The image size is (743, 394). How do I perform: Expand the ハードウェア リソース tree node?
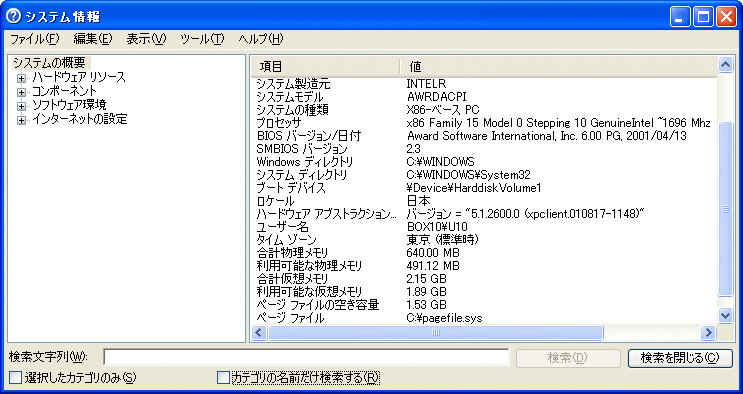click(x=21, y=78)
